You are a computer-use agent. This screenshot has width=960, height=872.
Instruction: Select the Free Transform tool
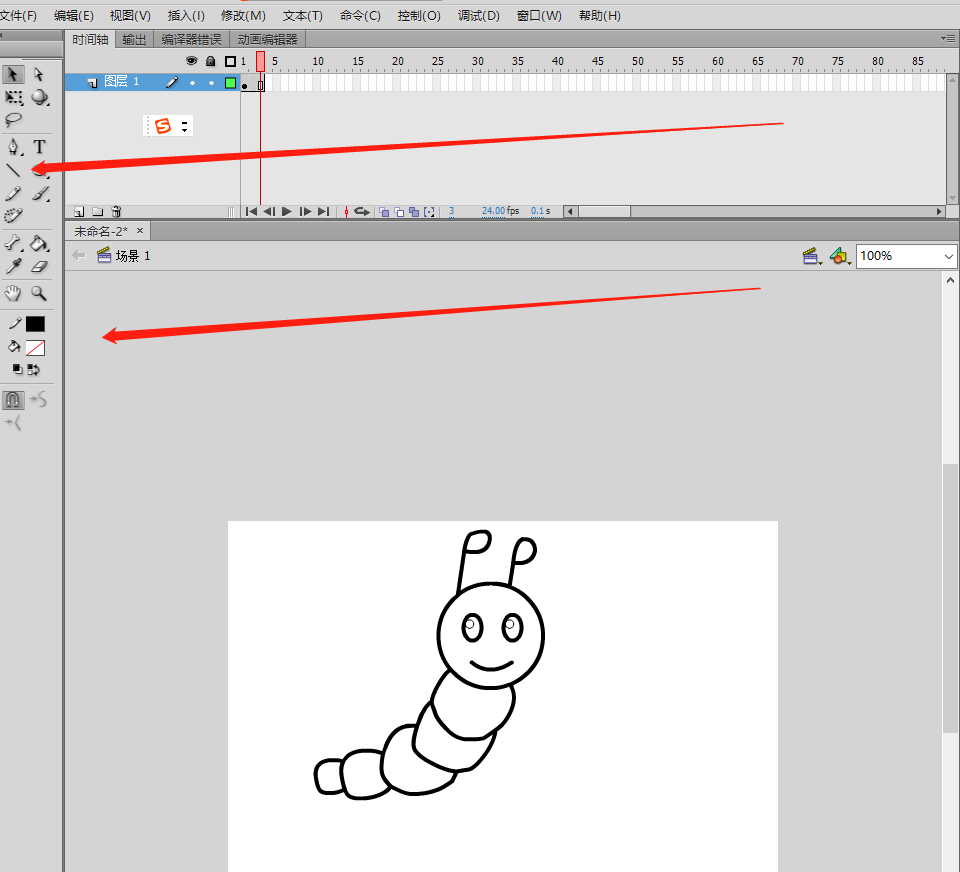coord(13,98)
